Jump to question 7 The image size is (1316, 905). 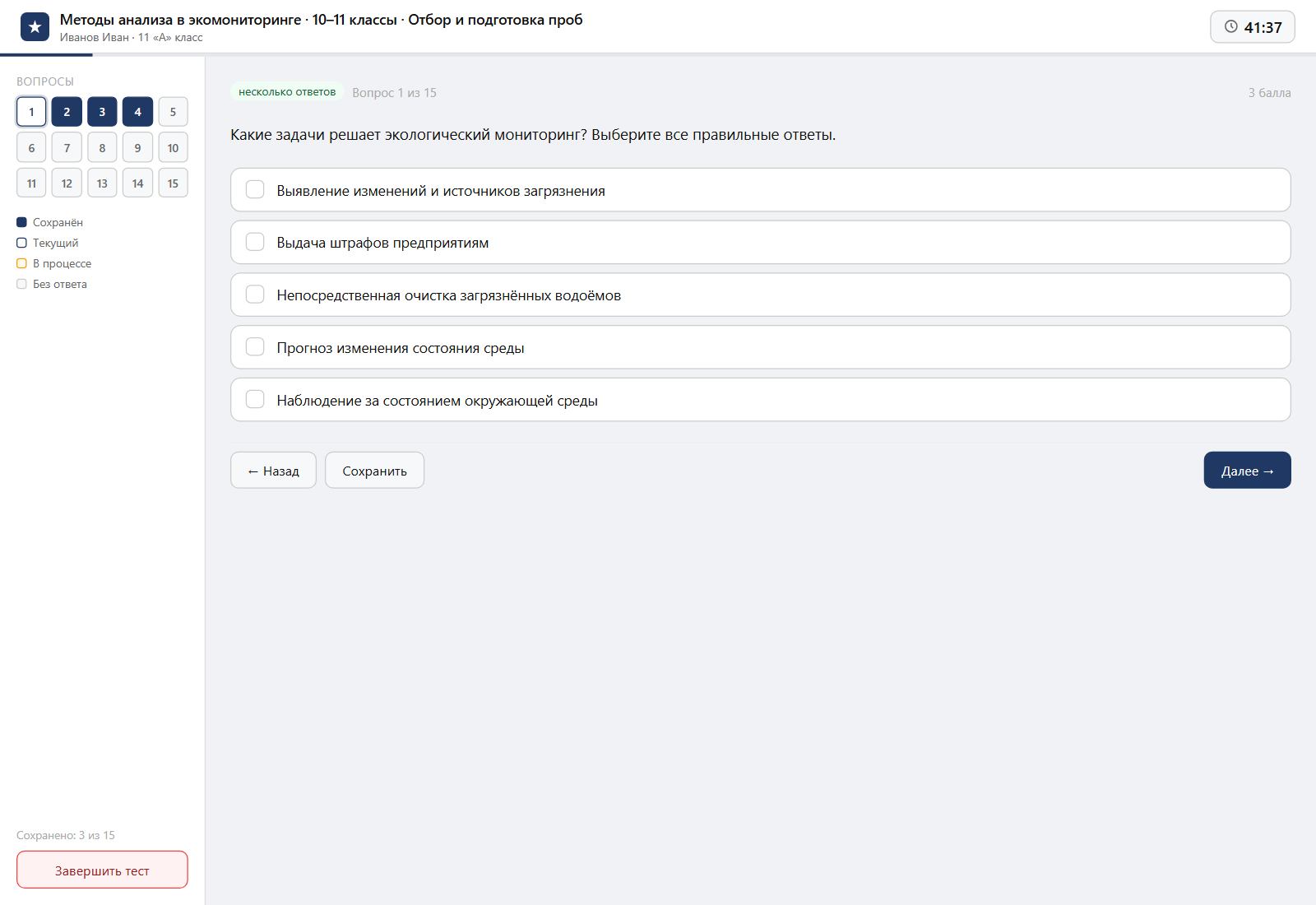click(67, 148)
